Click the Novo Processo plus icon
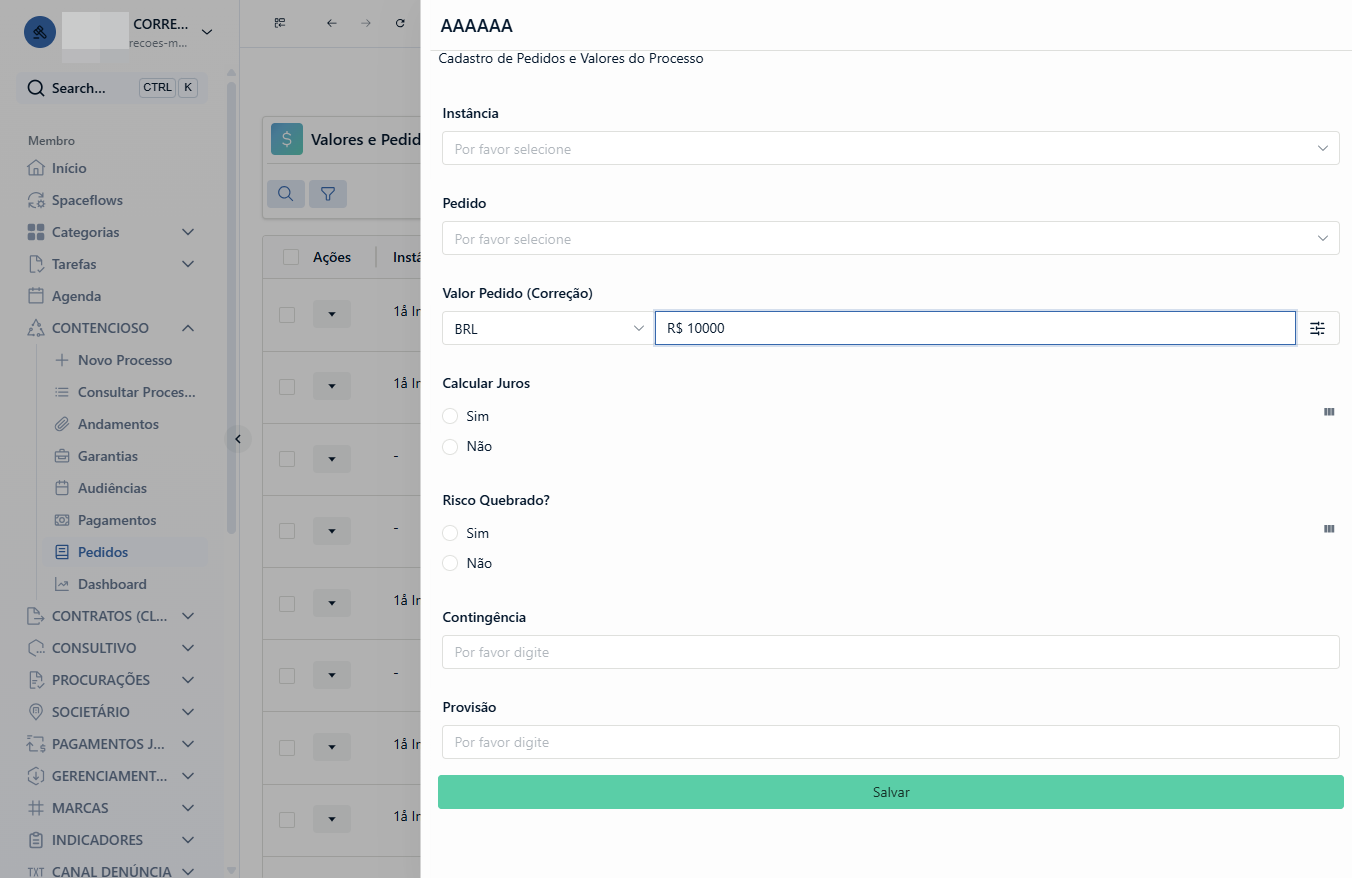The height and width of the screenshot is (878, 1352). click(62, 360)
